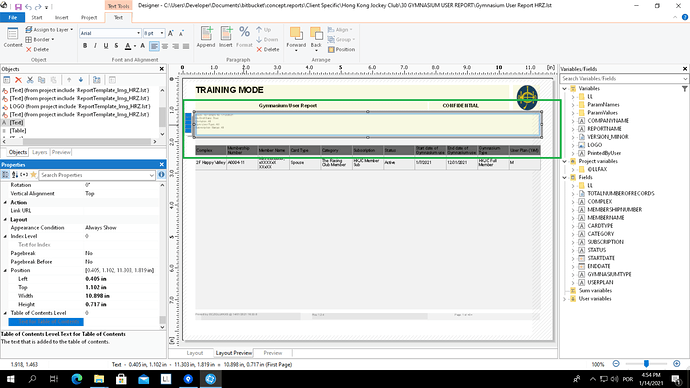Delete selected object via red X in Objects panel
This screenshot has height=388, width=690.
pyautogui.click(x=18, y=80)
